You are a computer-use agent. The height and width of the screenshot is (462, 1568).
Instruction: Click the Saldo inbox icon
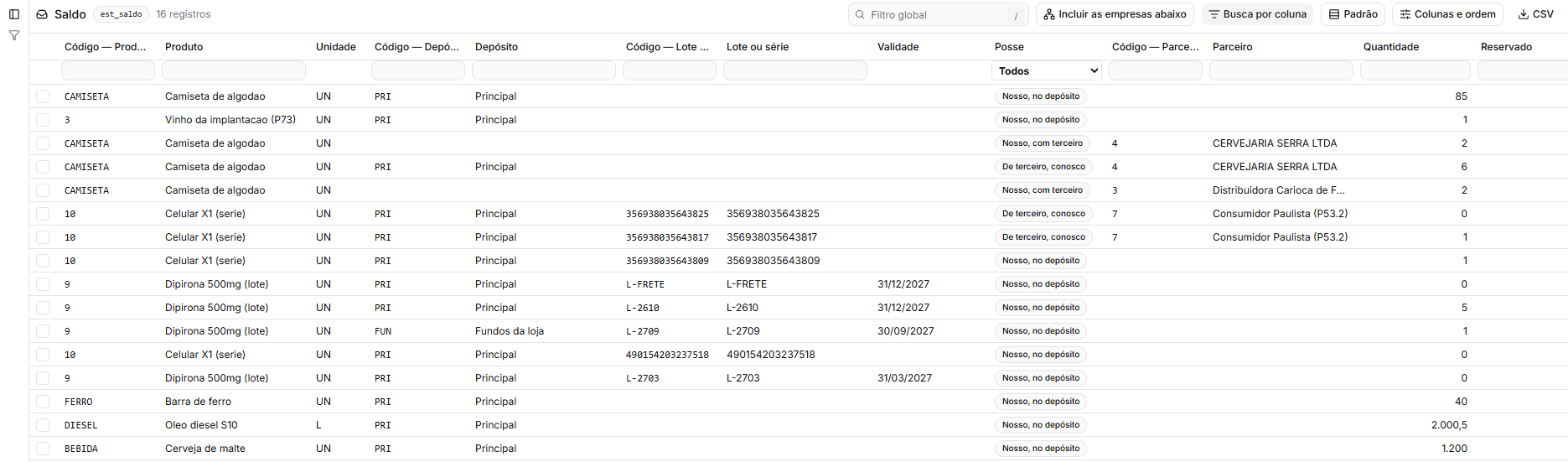[42, 15]
